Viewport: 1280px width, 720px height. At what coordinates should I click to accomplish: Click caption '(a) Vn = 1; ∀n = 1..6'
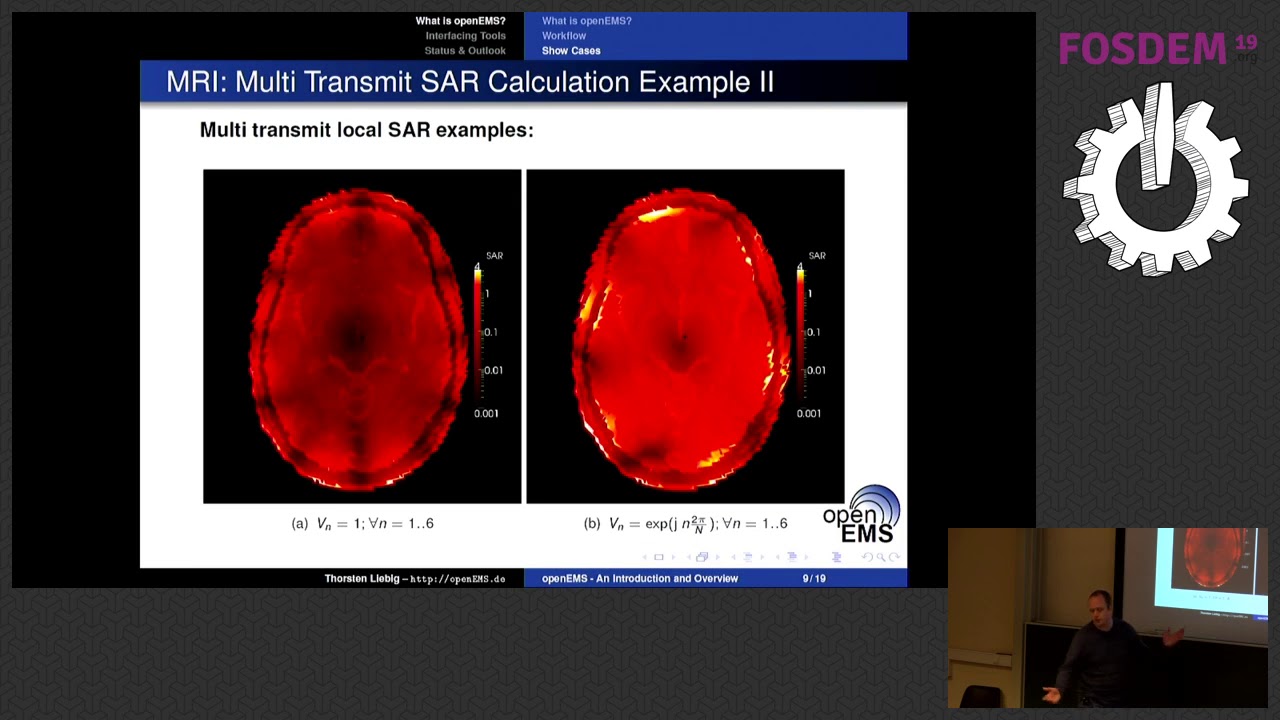click(x=362, y=524)
